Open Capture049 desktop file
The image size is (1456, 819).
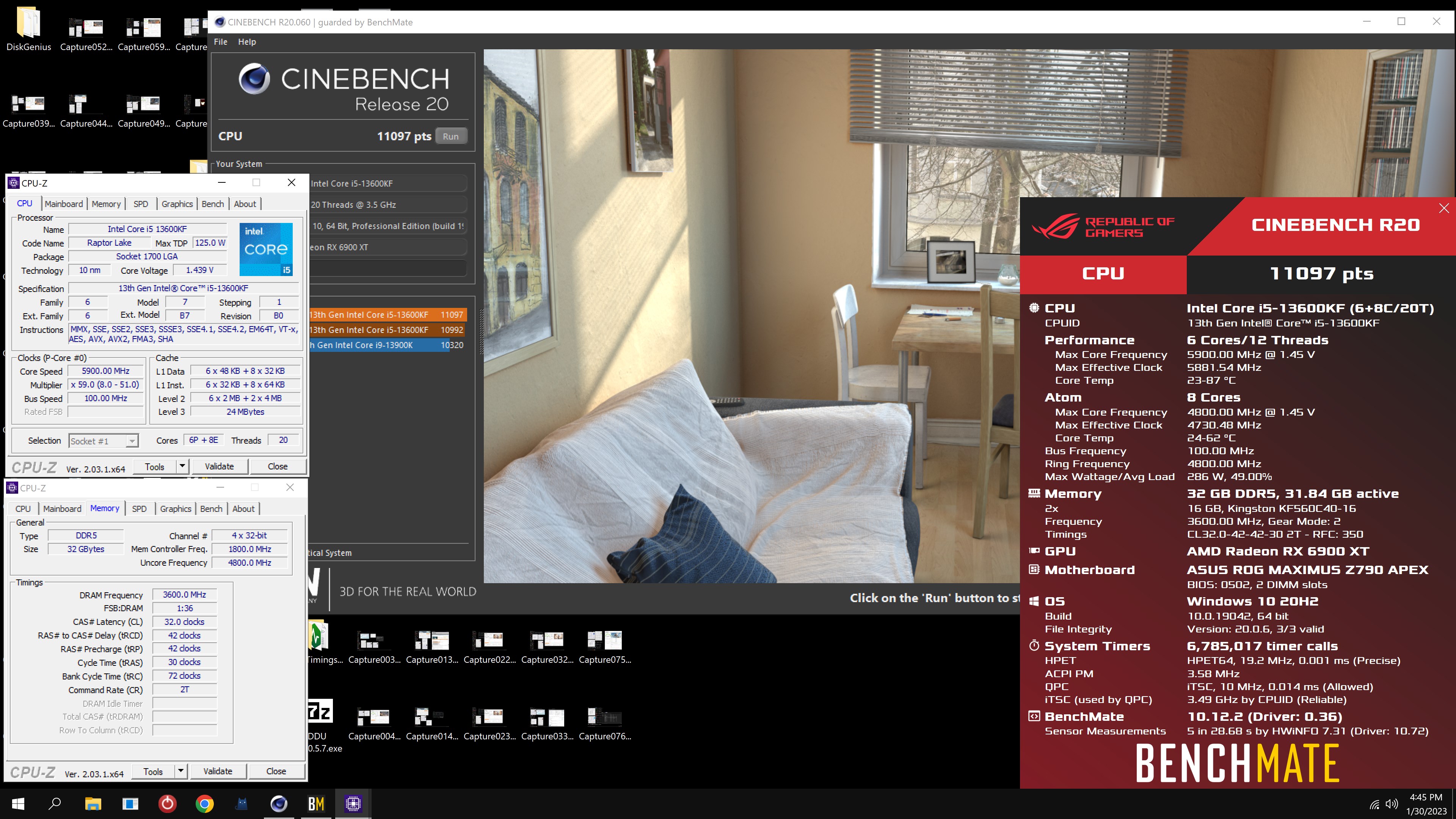click(x=144, y=111)
